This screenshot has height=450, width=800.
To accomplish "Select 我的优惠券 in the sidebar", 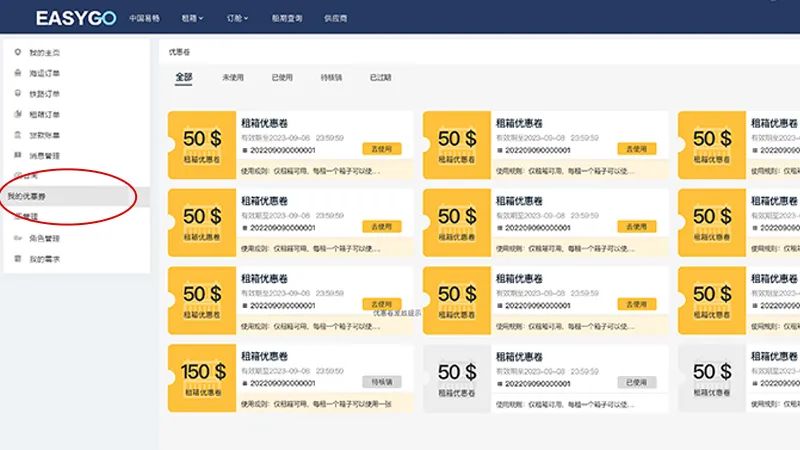I will (28, 196).
